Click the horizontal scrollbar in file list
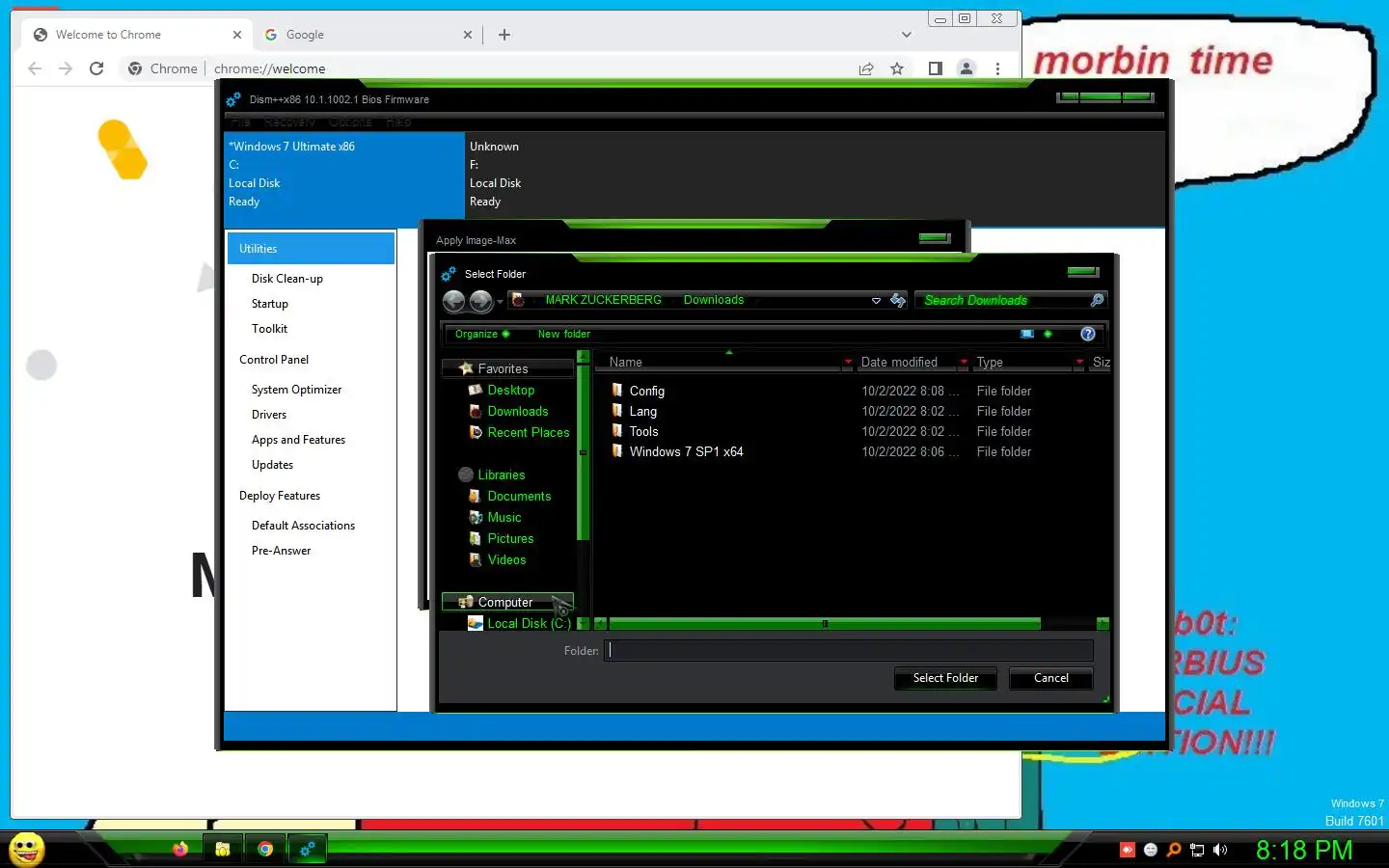The height and width of the screenshot is (868, 1389). [x=825, y=624]
